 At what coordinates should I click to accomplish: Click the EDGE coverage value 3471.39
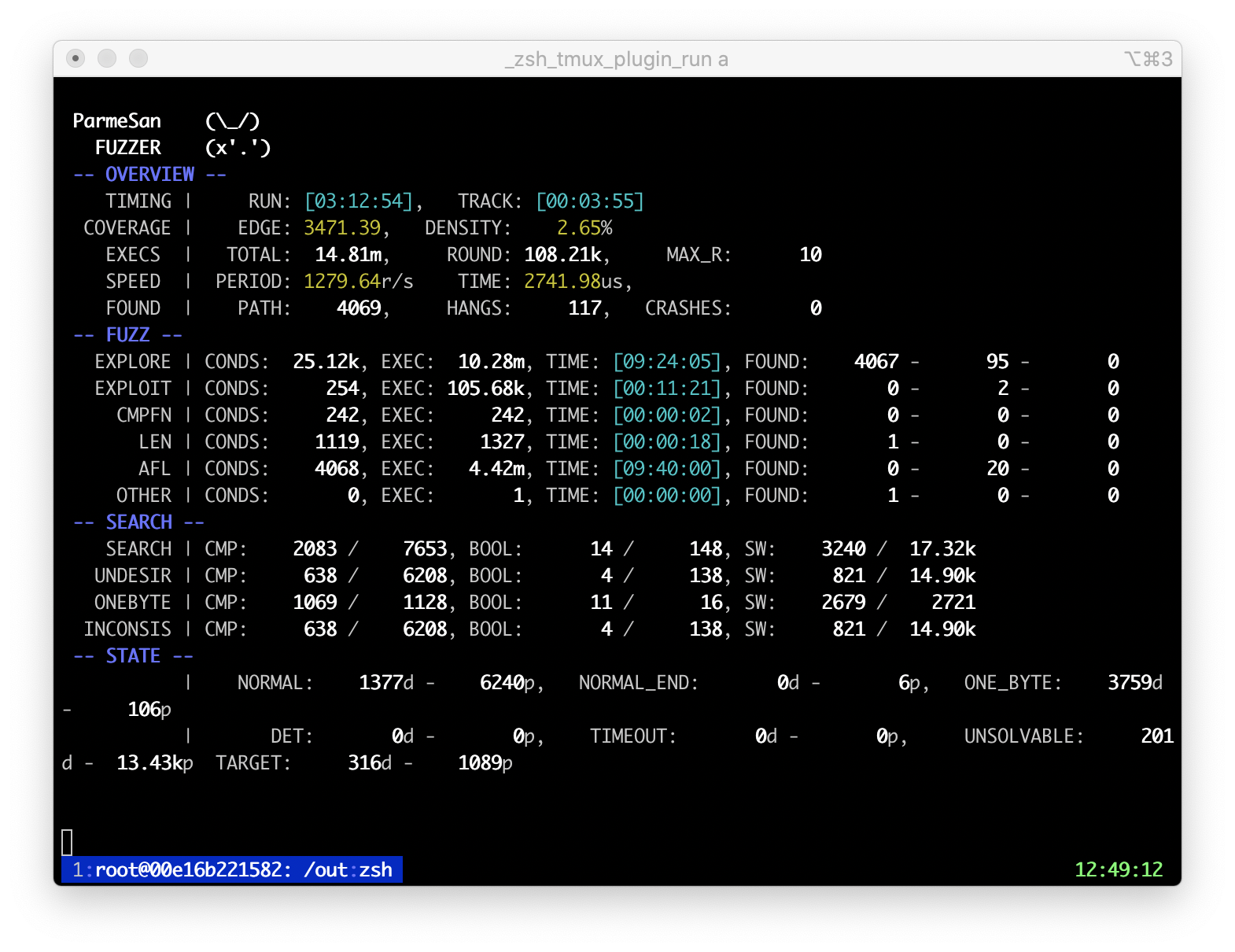point(342,228)
